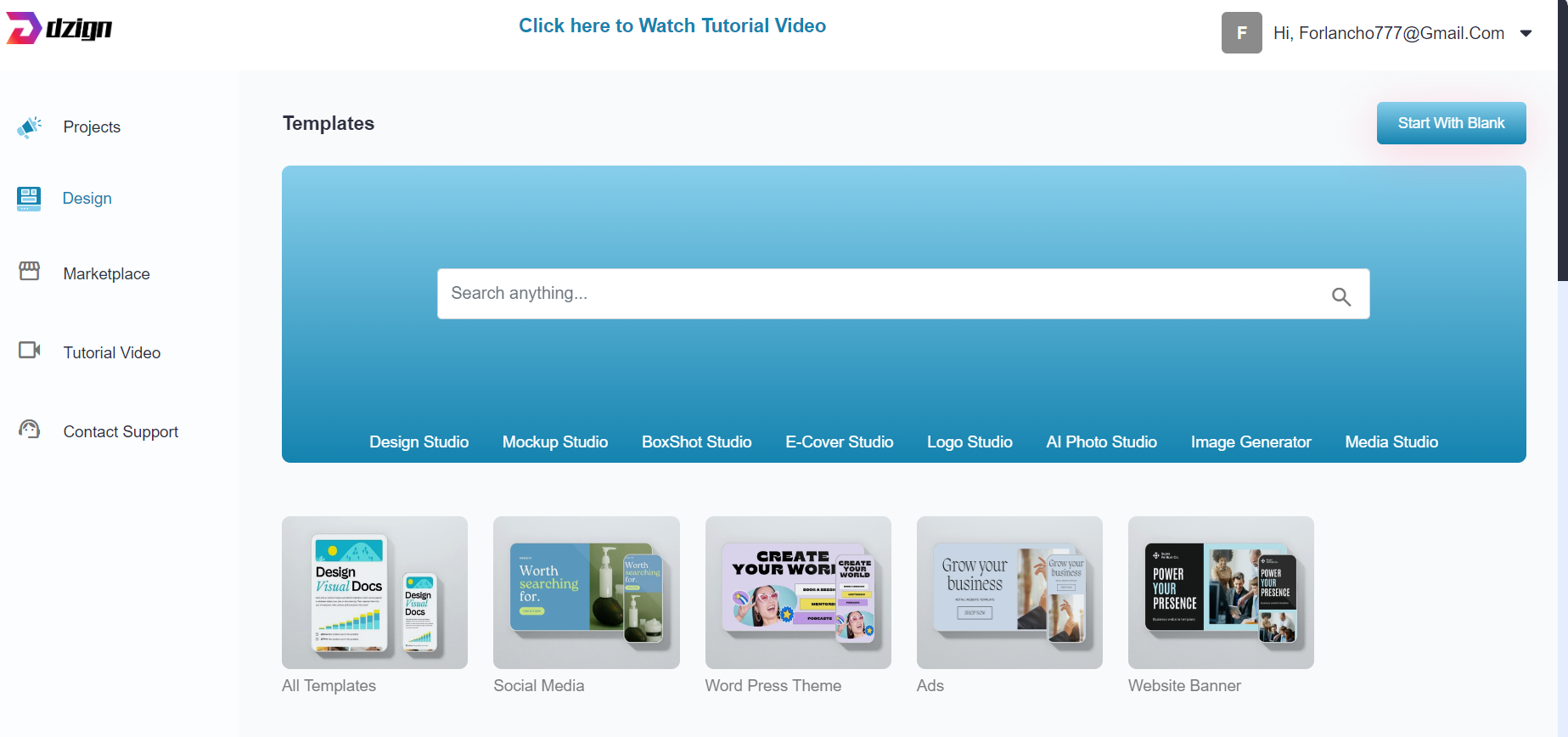Go to Marketplace in the sidebar
The width and height of the screenshot is (1568, 737).
click(106, 274)
